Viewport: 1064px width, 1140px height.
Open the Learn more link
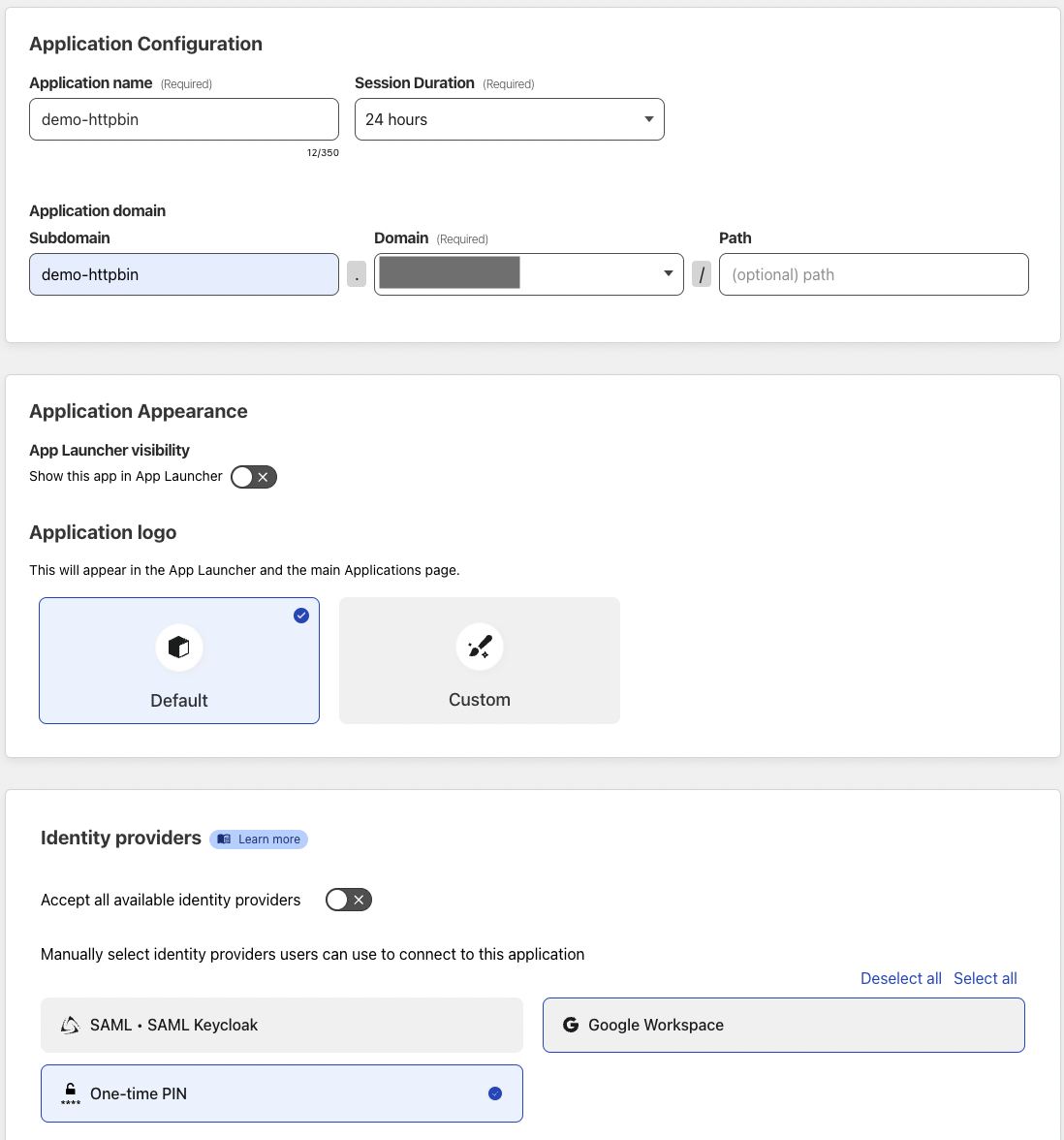tap(268, 839)
